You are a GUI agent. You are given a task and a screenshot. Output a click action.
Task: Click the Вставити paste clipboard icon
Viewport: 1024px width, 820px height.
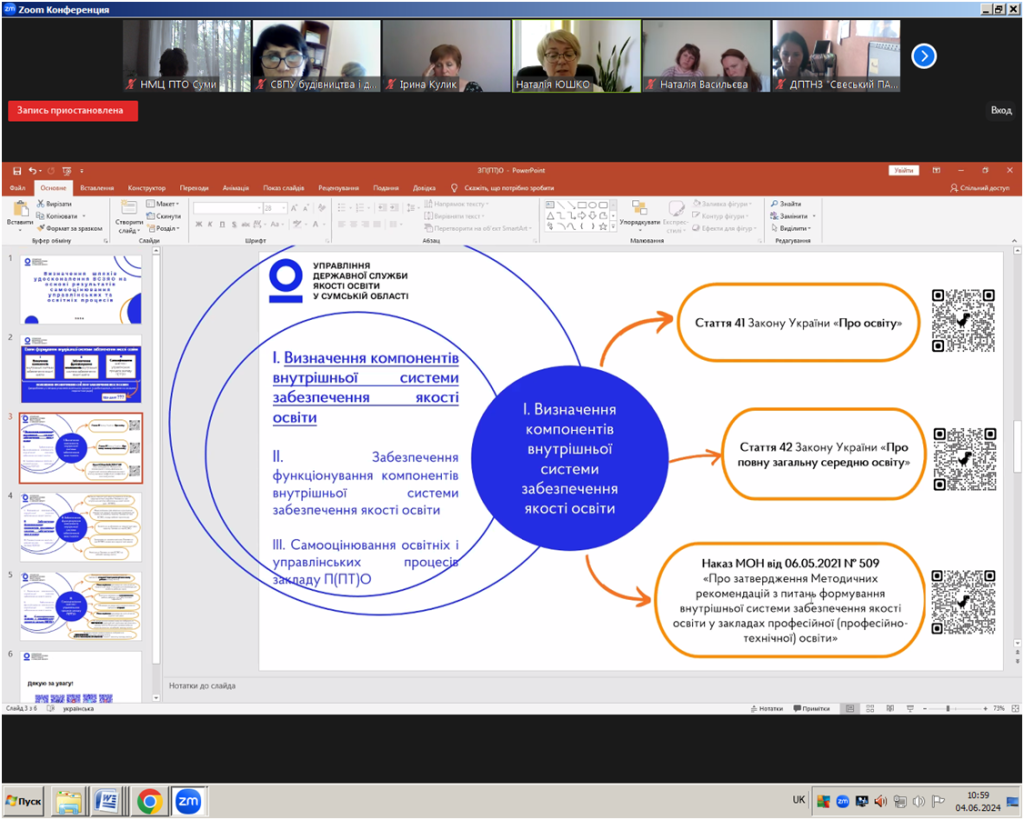(x=20, y=210)
